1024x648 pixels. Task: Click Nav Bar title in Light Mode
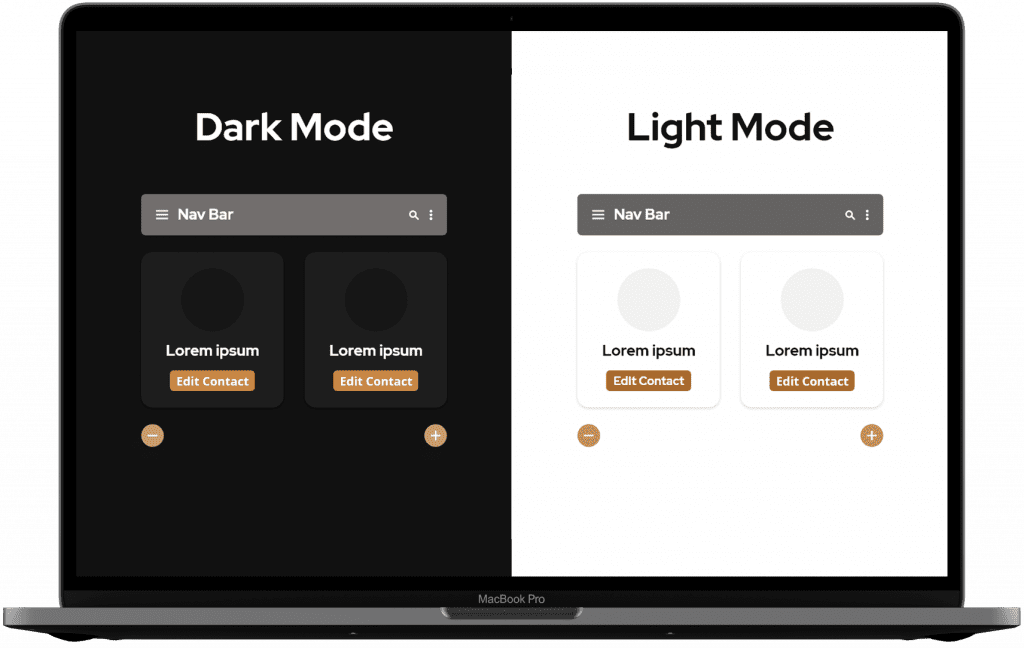[x=641, y=215]
